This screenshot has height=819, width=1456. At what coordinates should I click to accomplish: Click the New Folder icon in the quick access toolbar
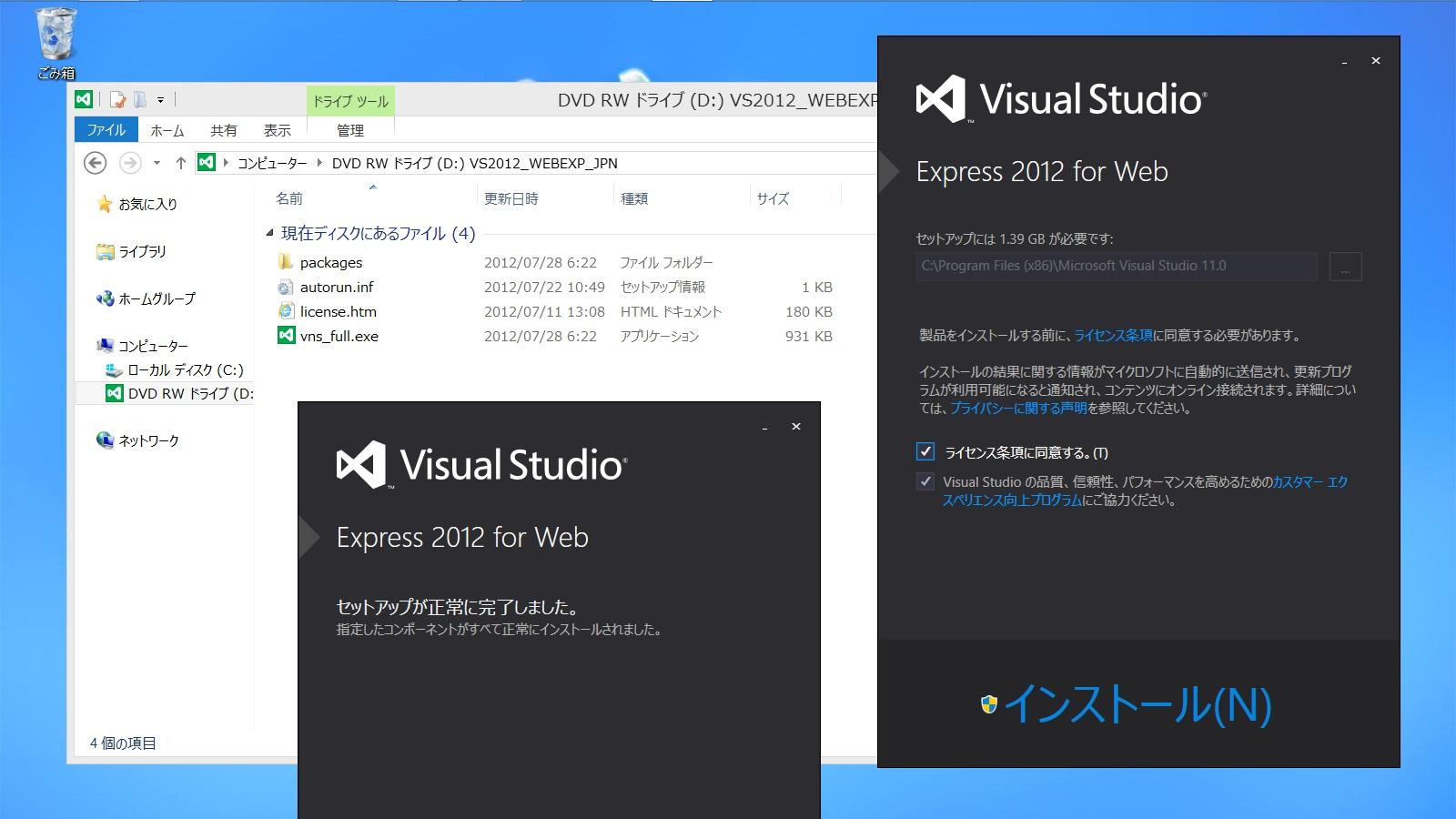tap(139, 99)
